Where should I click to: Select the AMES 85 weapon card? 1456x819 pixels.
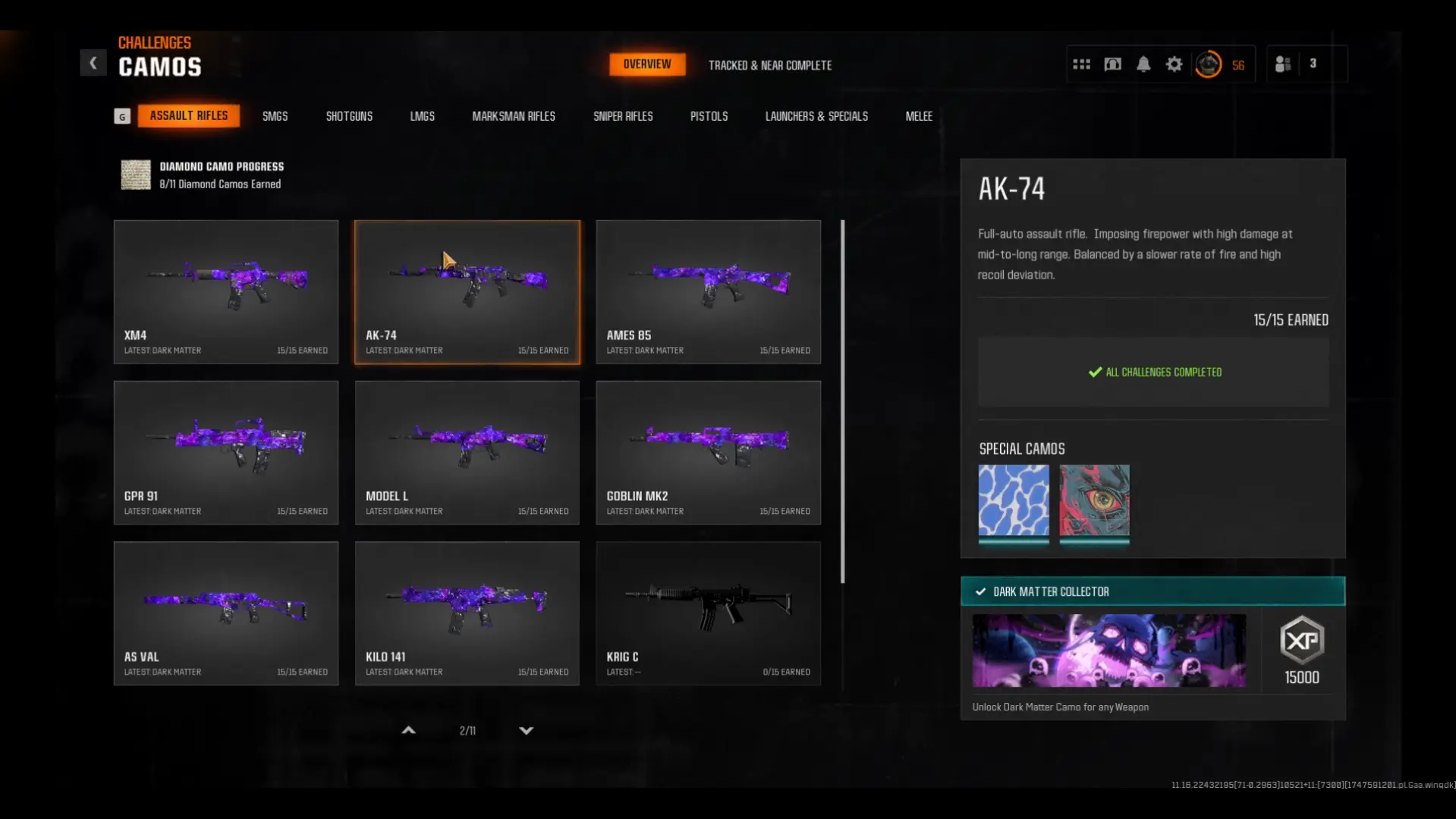[x=709, y=292]
